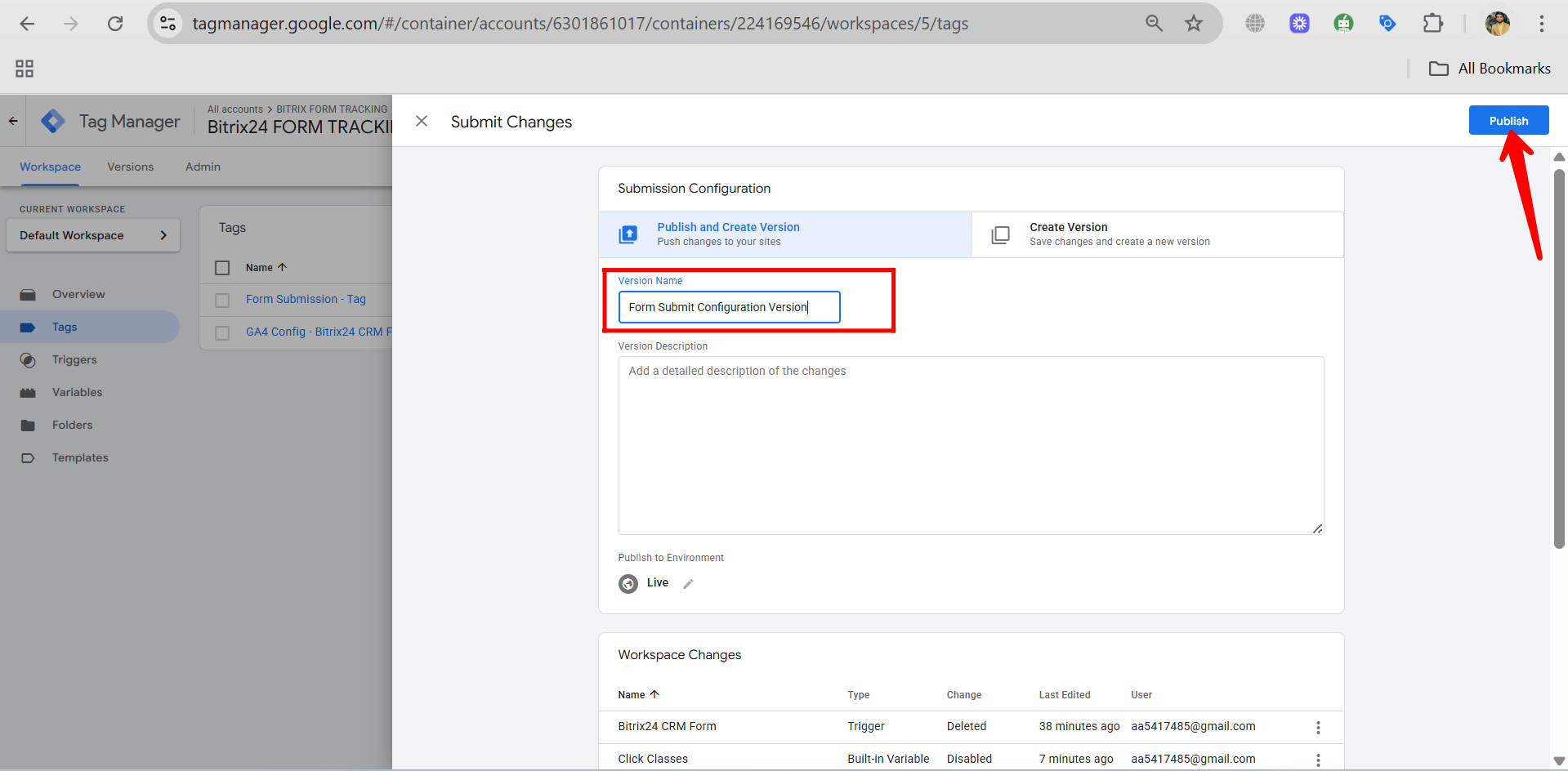Switch to the Admin tab

[203, 167]
